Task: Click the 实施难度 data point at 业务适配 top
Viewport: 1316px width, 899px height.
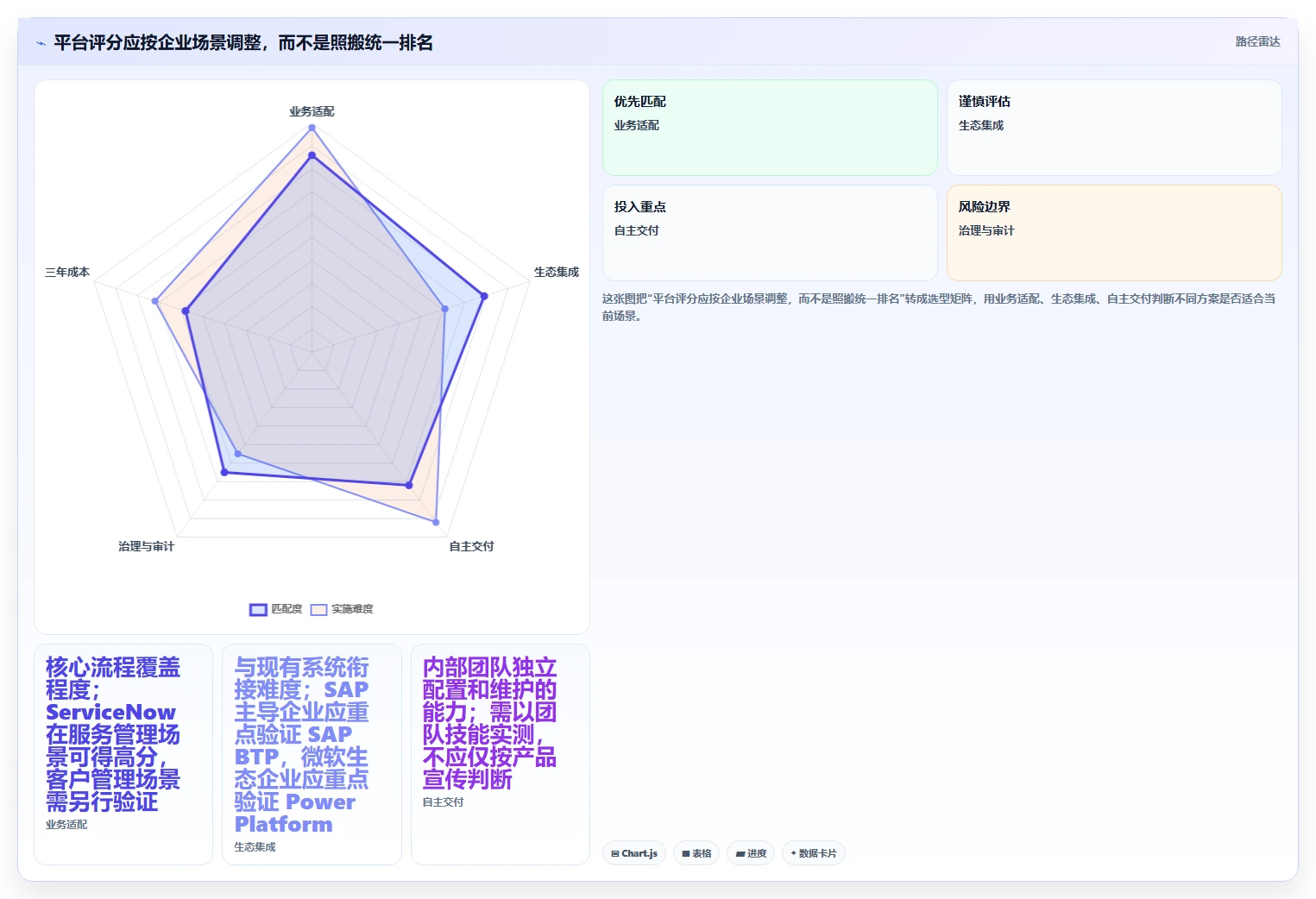Action: coord(312,128)
